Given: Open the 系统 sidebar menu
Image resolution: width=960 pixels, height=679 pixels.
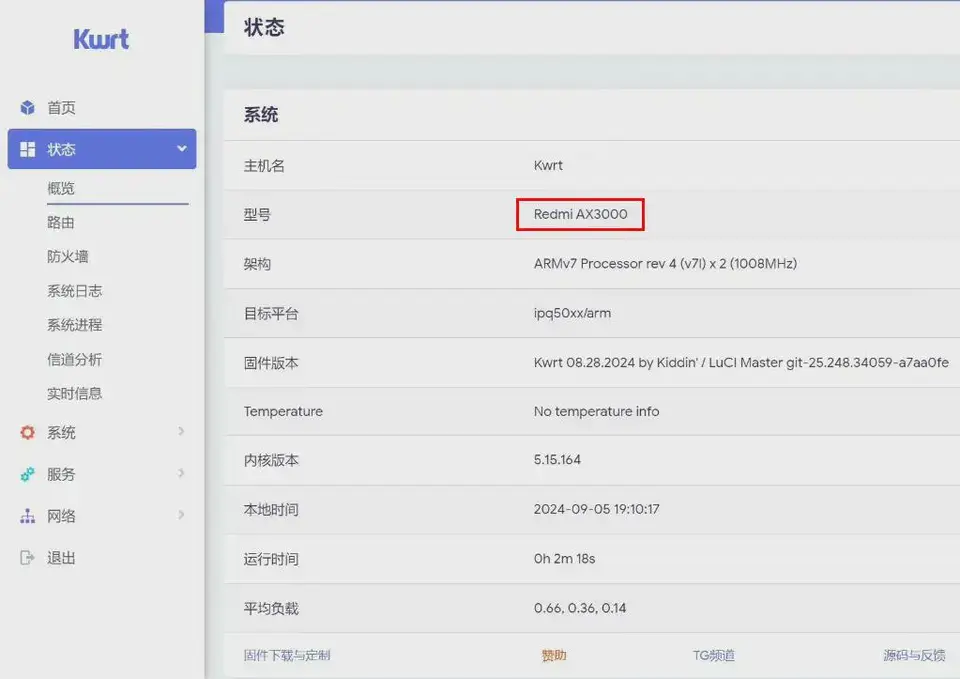Looking at the screenshot, I should tap(61, 433).
